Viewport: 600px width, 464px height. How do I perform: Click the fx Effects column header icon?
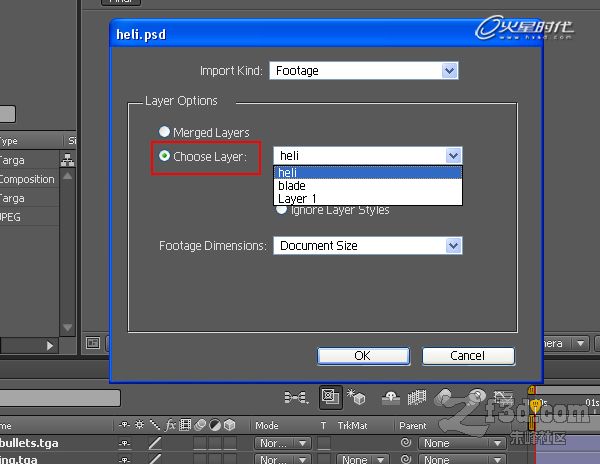tap(170, 425)
